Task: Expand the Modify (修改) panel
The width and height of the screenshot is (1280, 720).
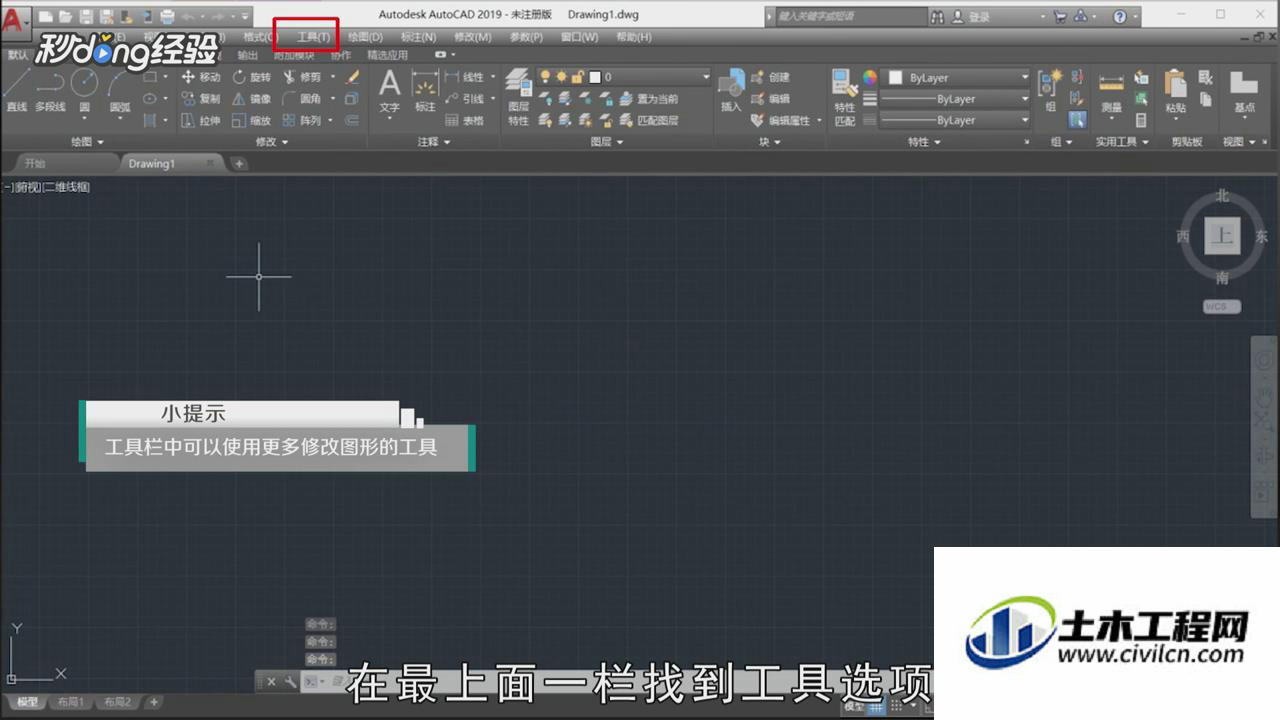Action: (272, 142)
